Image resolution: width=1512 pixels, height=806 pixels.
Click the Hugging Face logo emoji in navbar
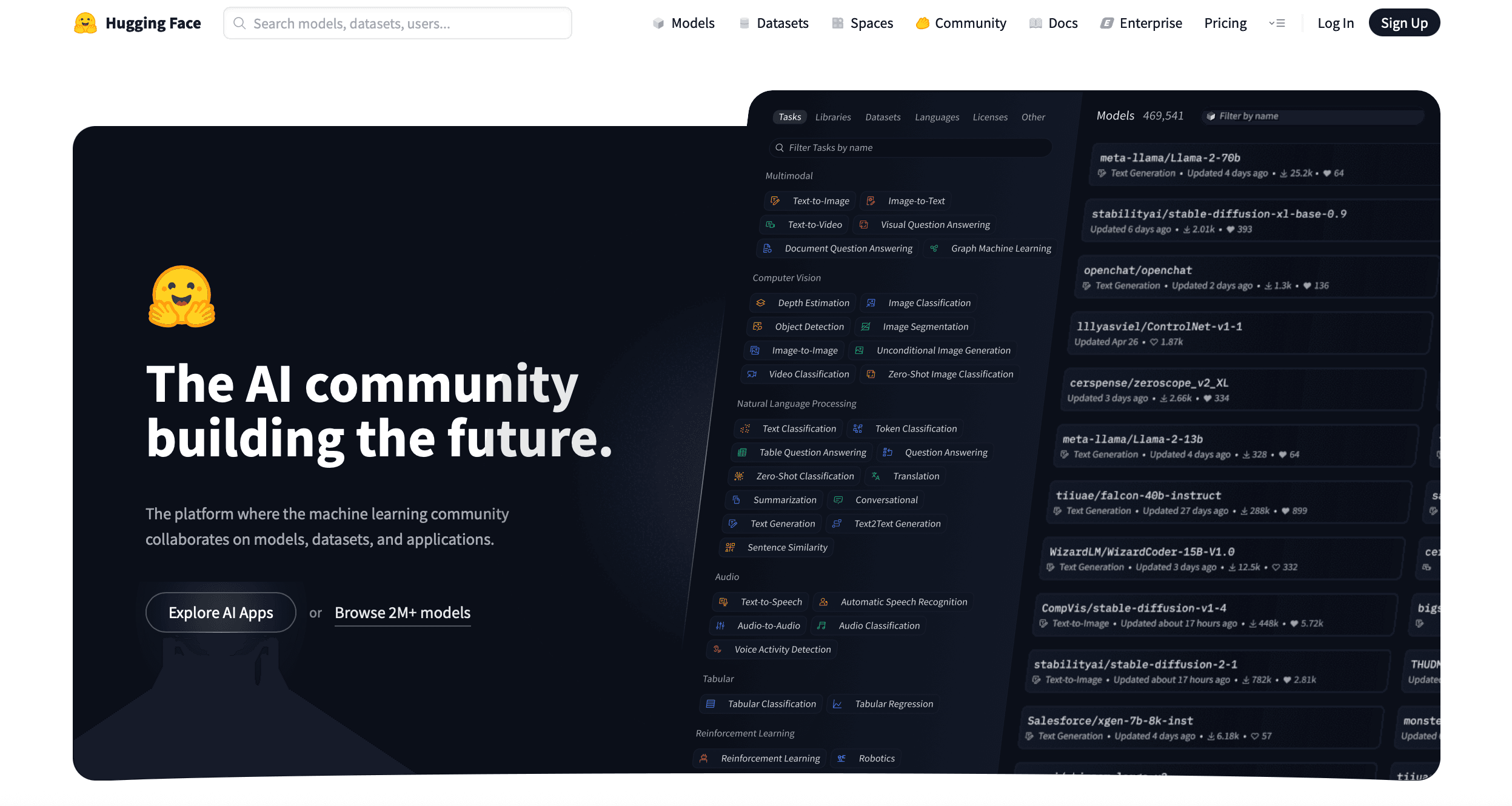pyautogui.click(x=85, y=23)
